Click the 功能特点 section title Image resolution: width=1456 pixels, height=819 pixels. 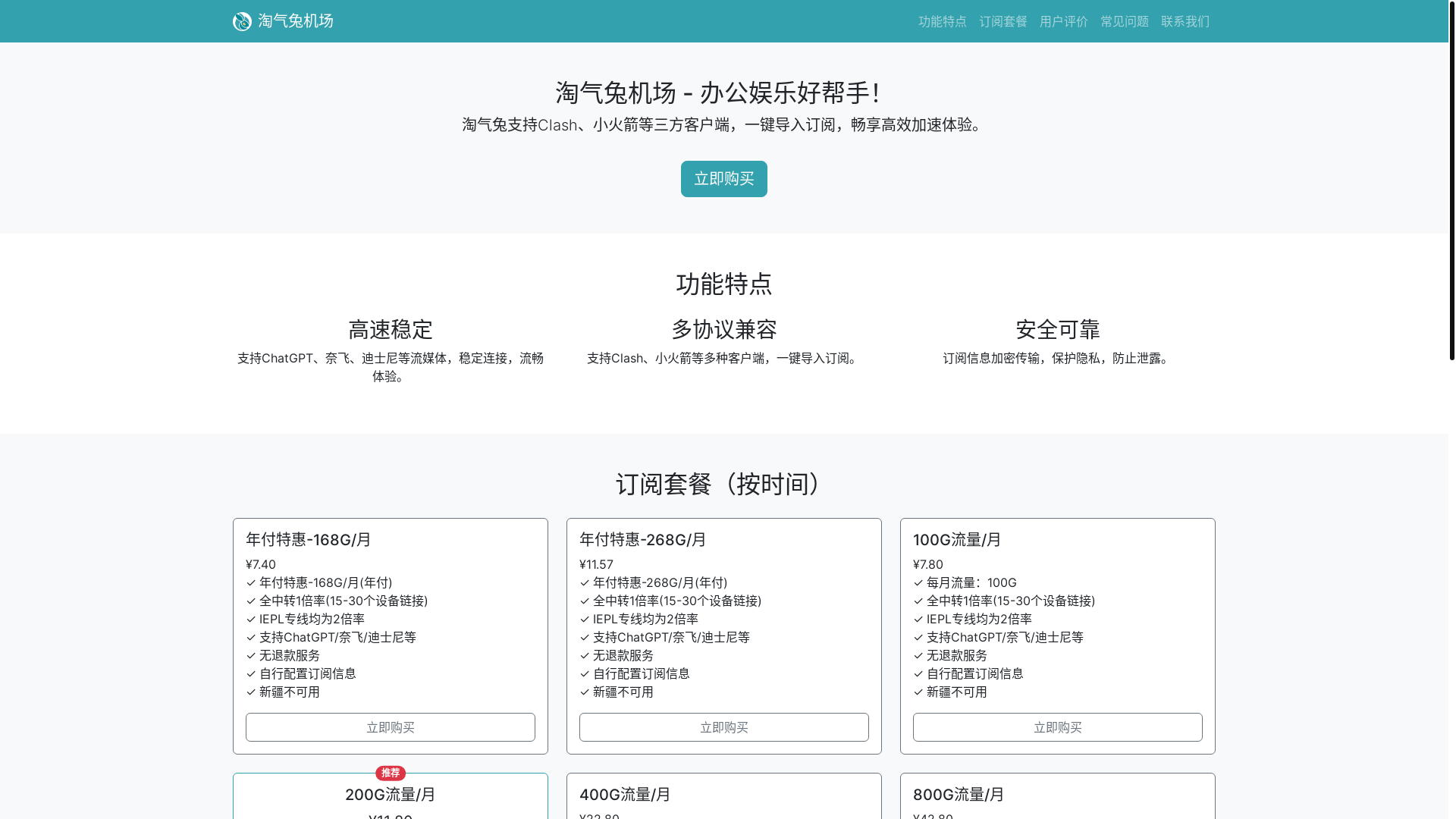click(723, 284)
